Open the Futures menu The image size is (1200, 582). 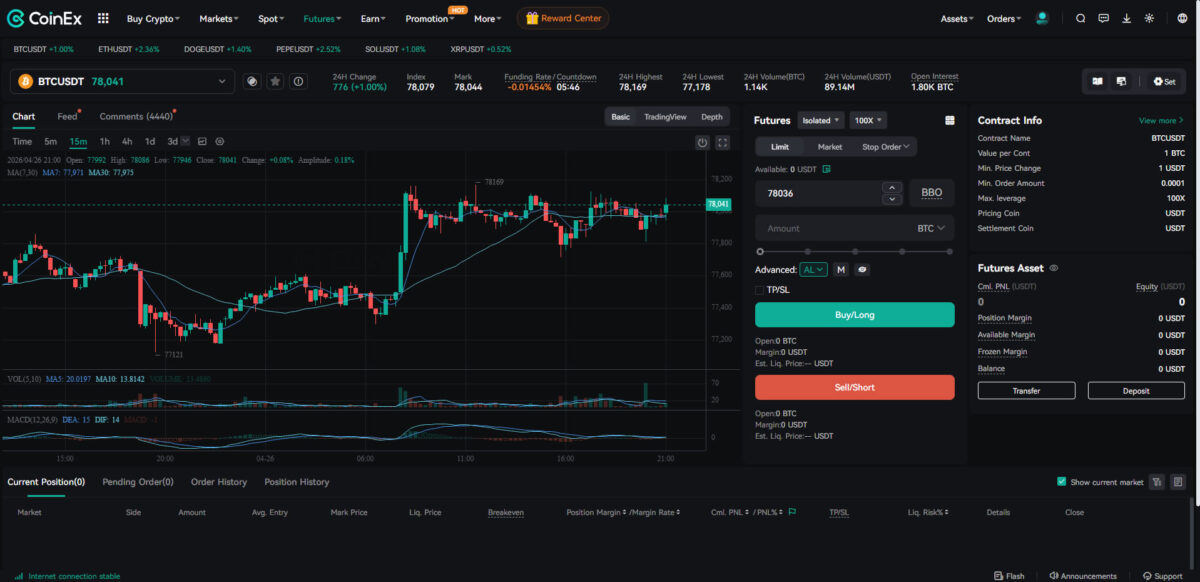322,18
